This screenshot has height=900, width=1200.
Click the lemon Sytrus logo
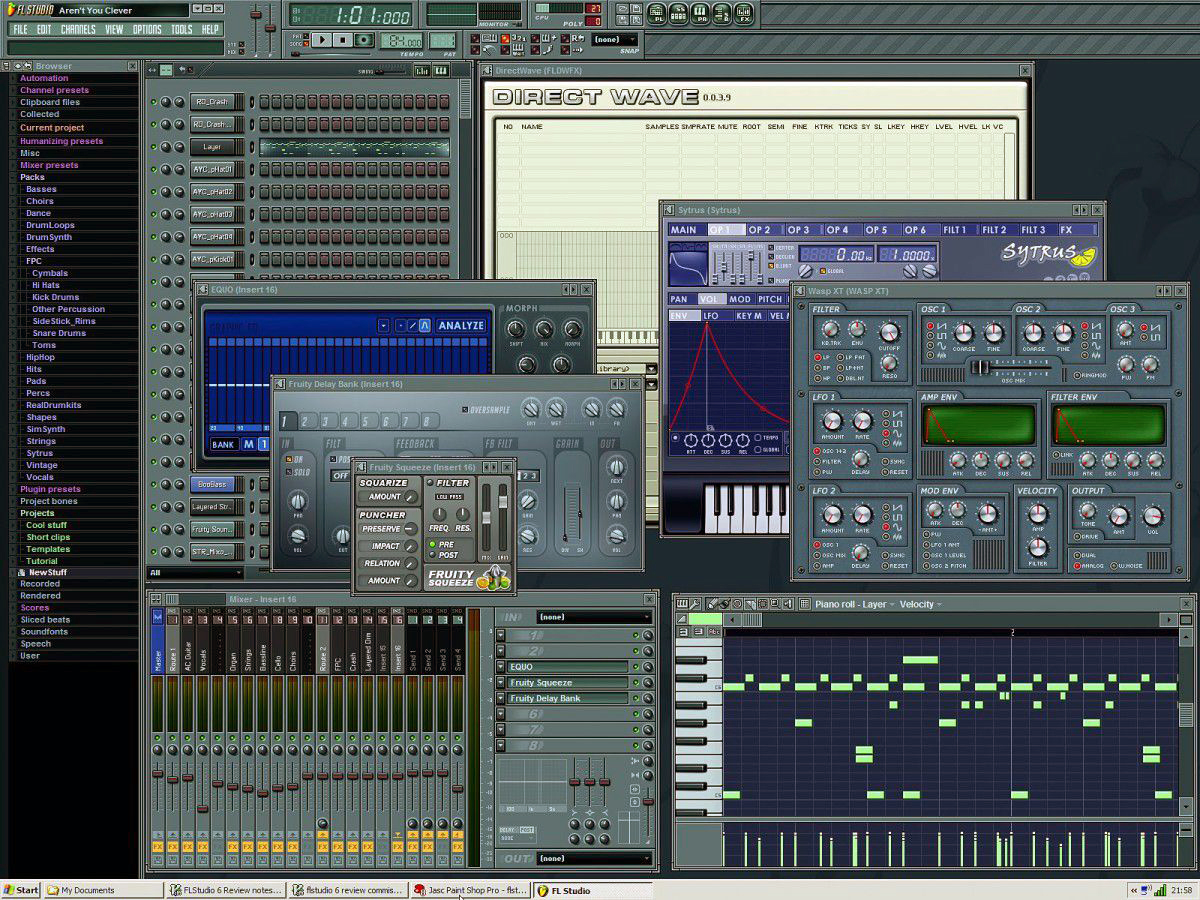pyautogui.click(x=1084, y=256)
